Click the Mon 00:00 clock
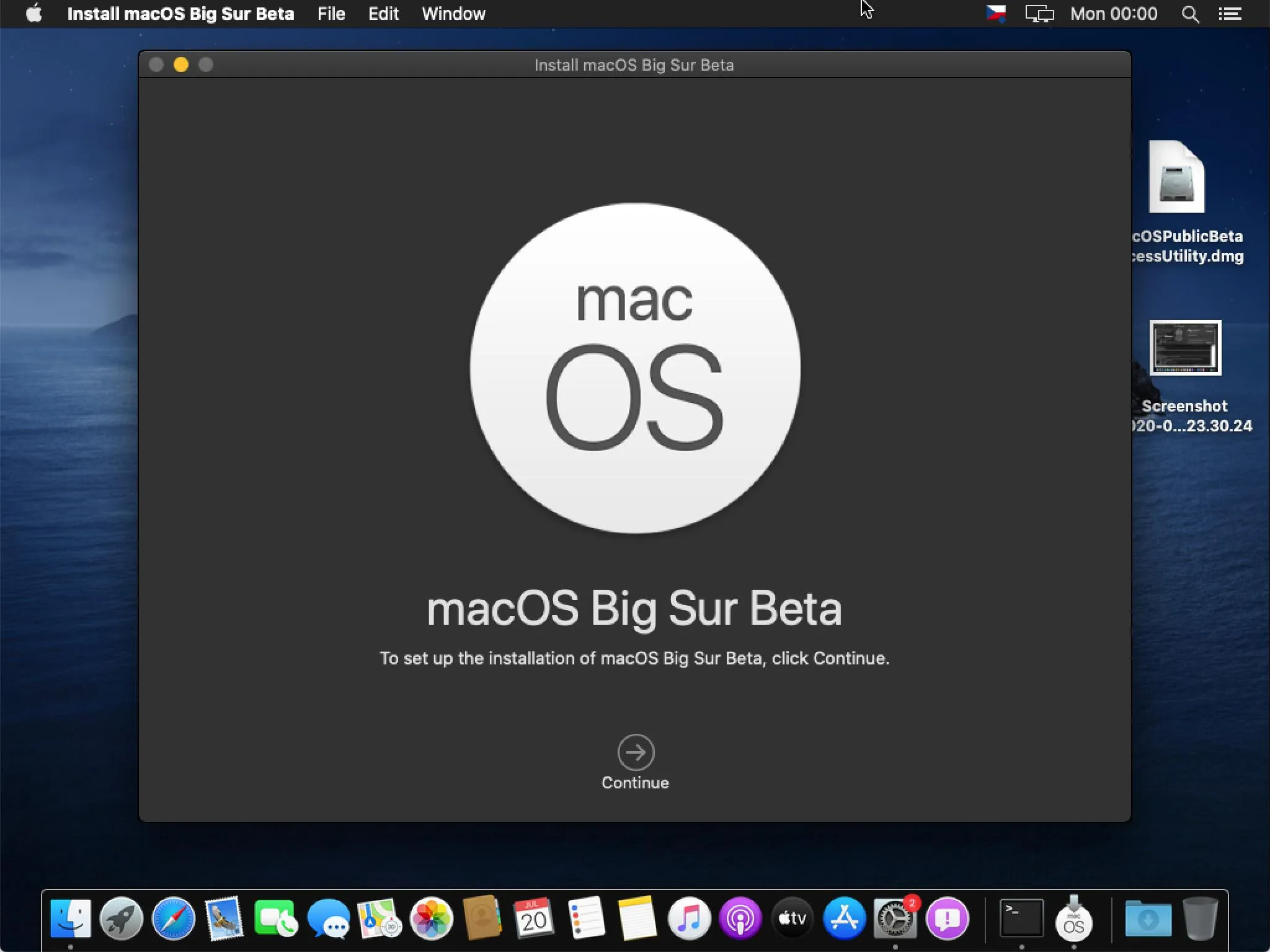 click(1114, 14)
